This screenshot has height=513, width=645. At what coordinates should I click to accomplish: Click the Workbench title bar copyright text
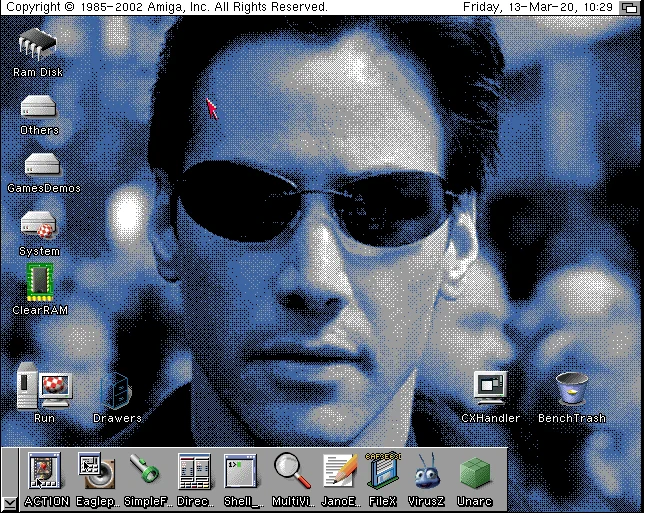pos(167,7)
